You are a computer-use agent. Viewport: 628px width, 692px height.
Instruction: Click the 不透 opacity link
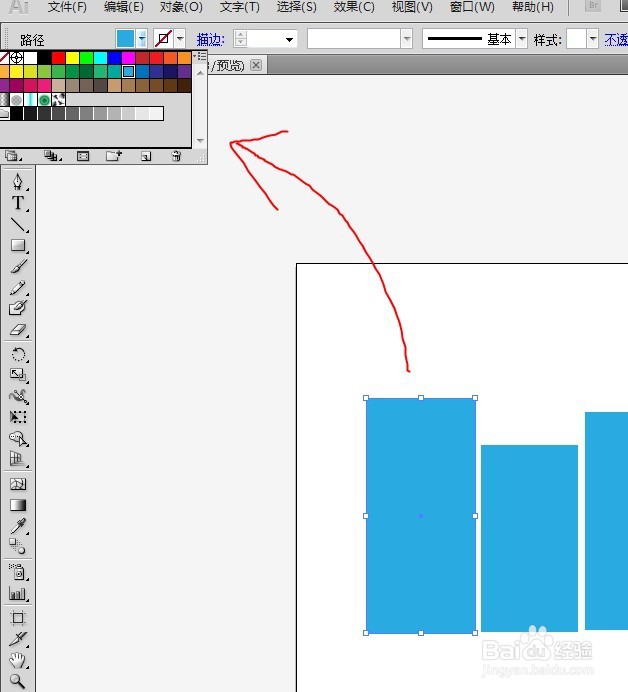(x=616, y=40)
